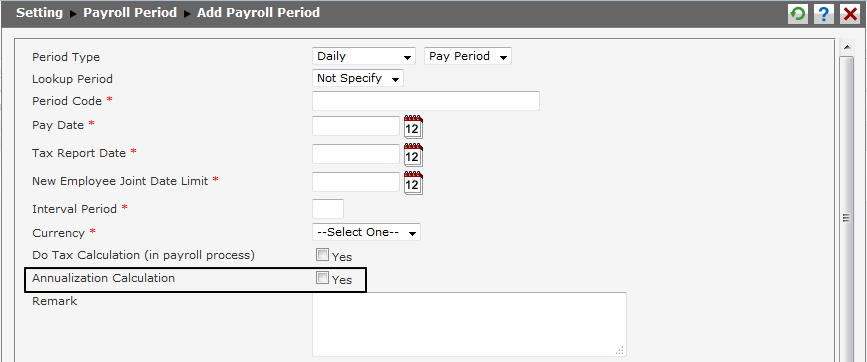Click Add Payroll Period breadcrumb title
Viewport: 867px width, 362px height.
coord(258,13)
